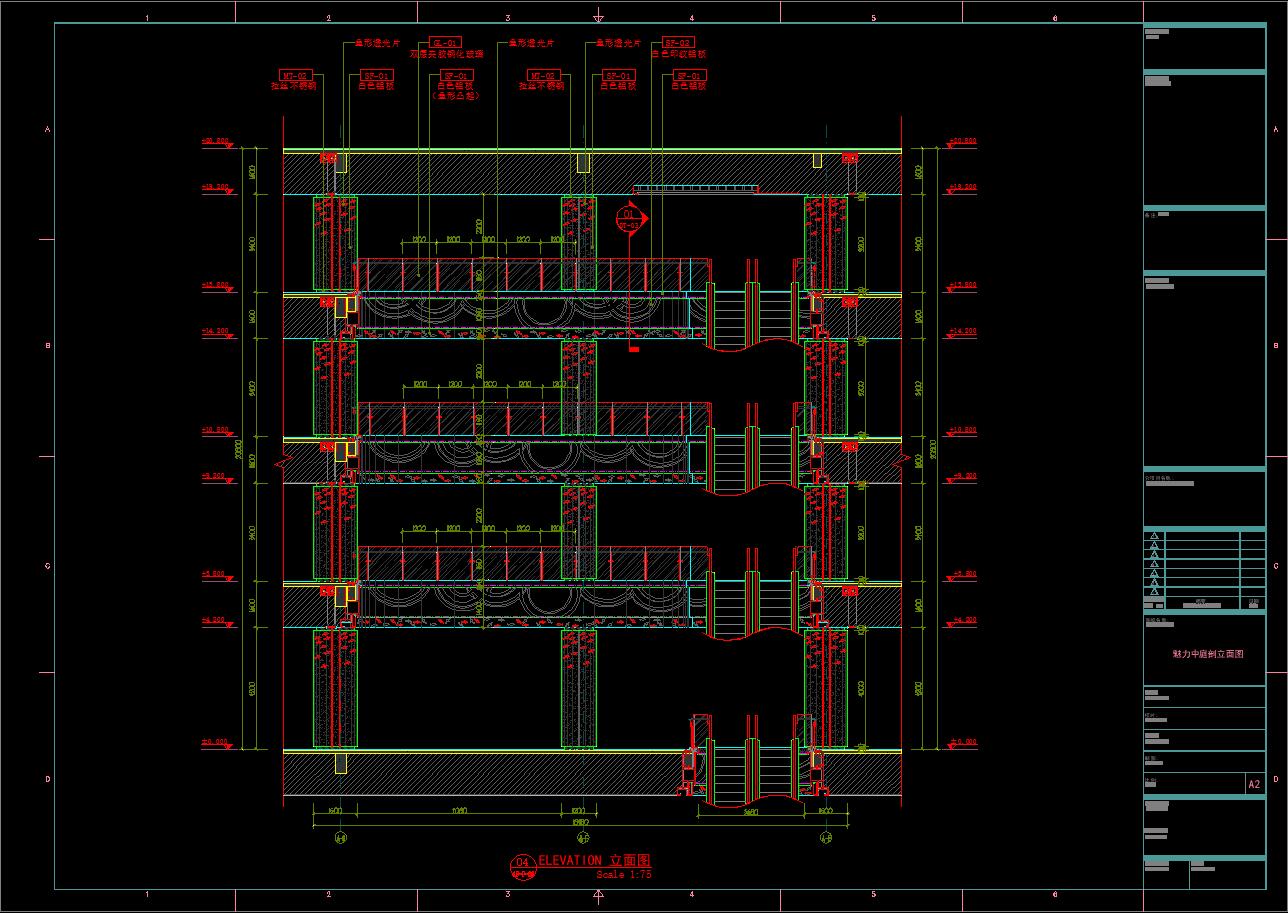Viewport: 1288px width, 913px height.
Task: Select the A2 sheet size box
Action: (1254, 784)
